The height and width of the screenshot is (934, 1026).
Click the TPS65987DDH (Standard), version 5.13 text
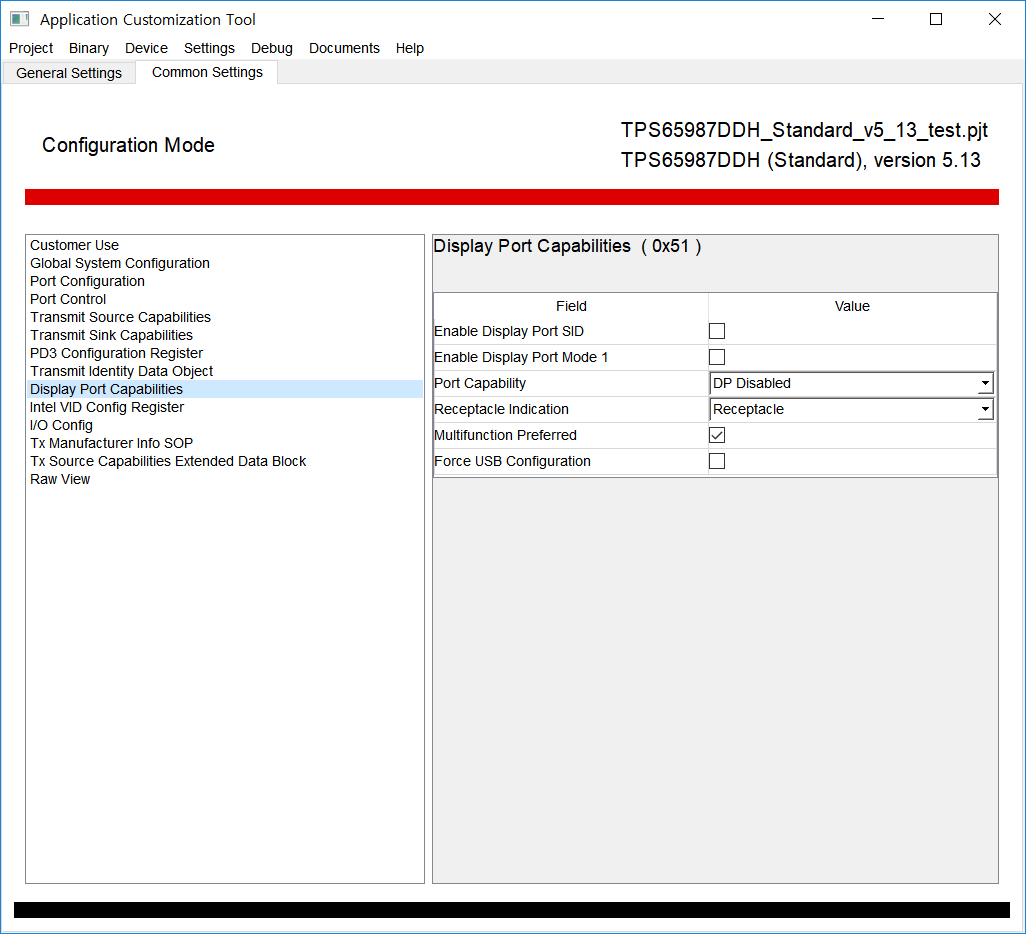pos(800,160)
